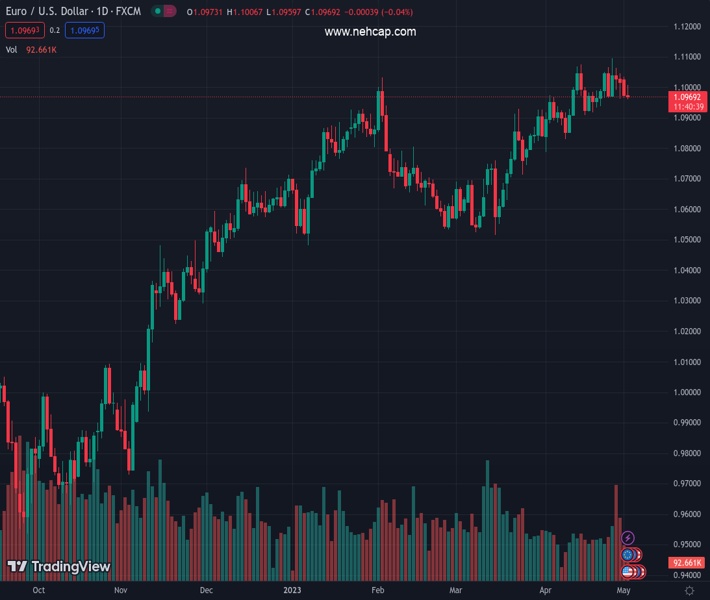Image resolution: width=710 pixels, height=600 pixels.
Task: Click the 2023 marker on time axis
Action: click(x=292, y=591)
